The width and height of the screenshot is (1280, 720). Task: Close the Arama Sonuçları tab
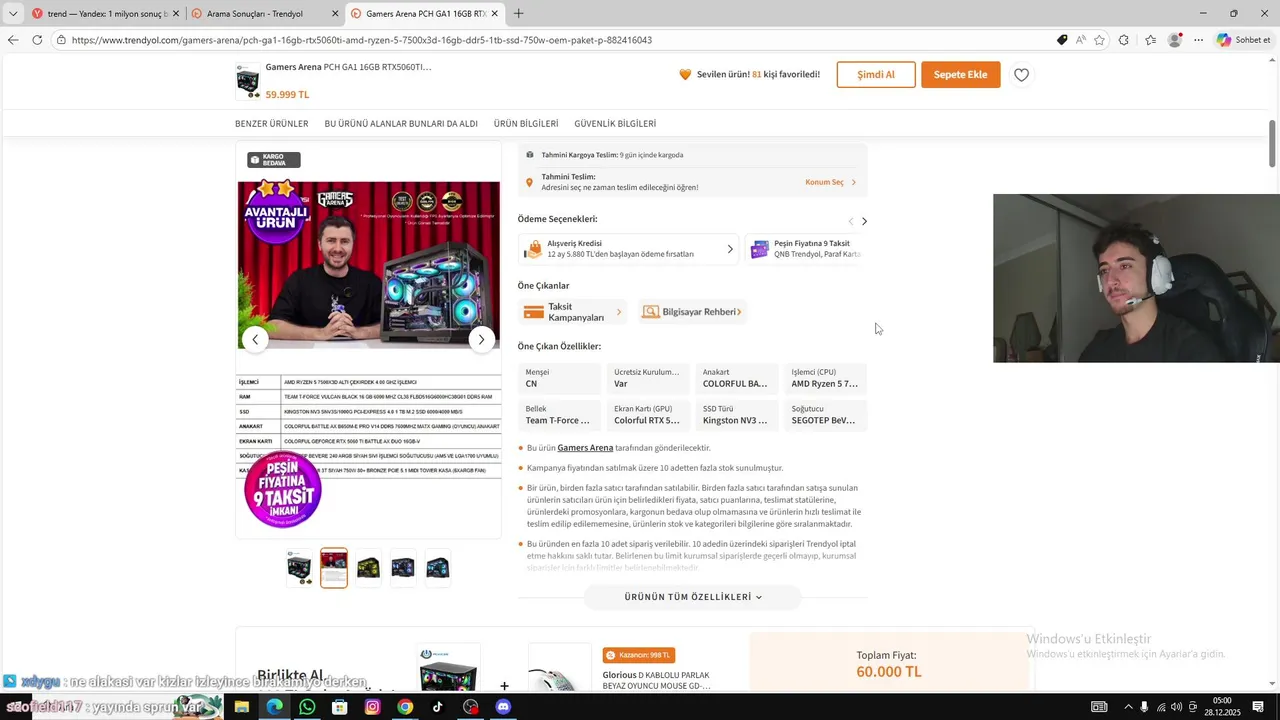(x=334, y=14)
